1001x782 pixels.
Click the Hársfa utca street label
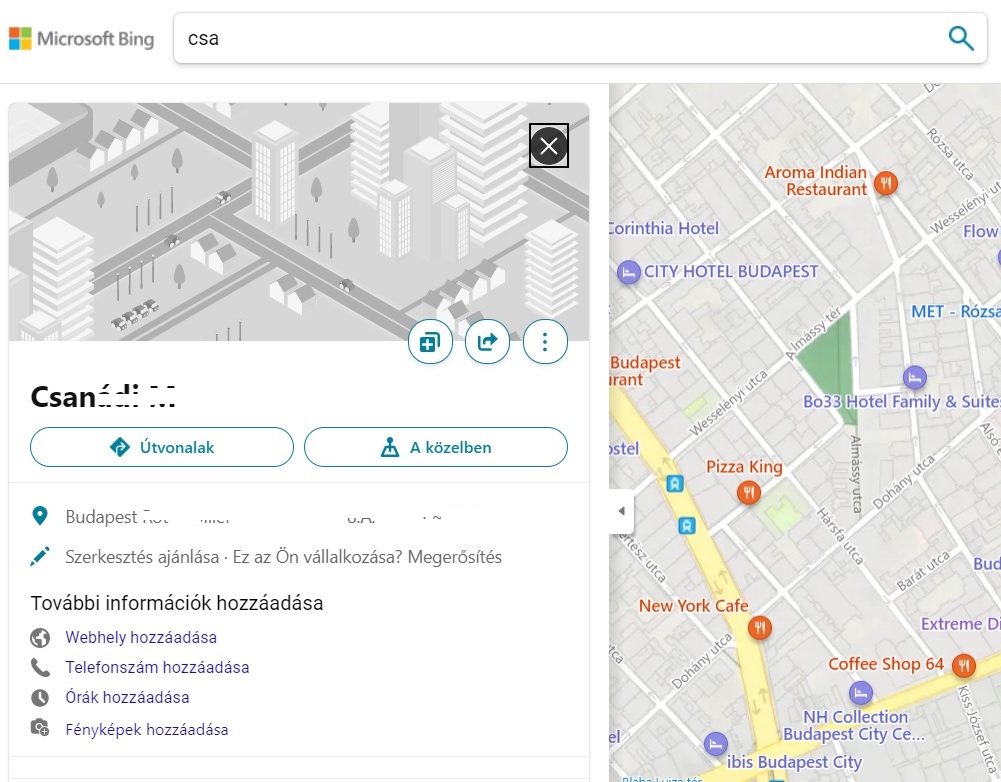click(840, 536)
